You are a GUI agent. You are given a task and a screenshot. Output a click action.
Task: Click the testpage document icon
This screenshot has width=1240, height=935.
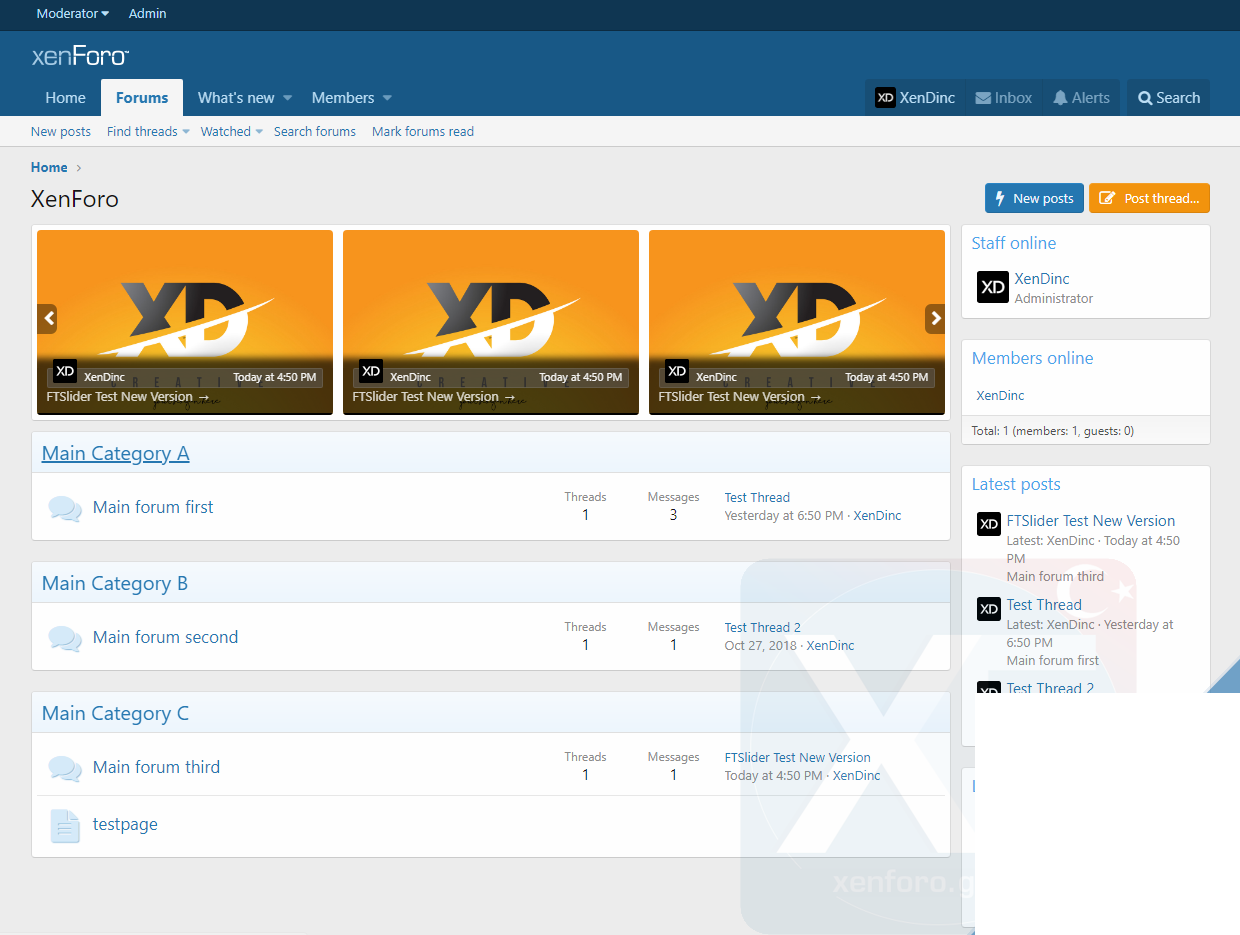point(65,825)
